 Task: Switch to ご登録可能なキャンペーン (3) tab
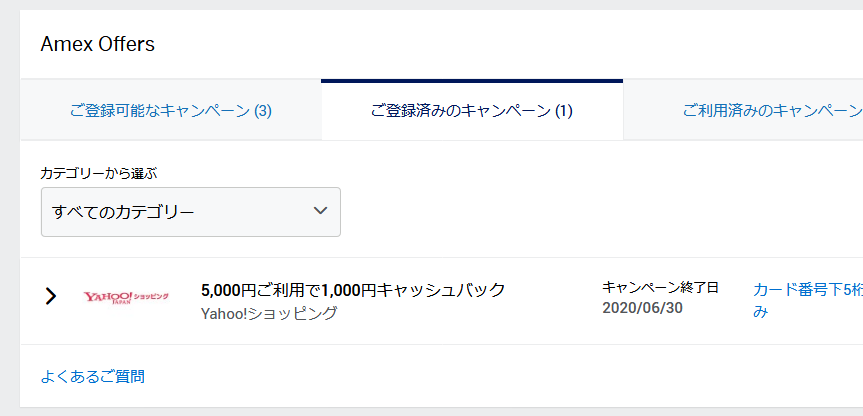click(170, 111)
